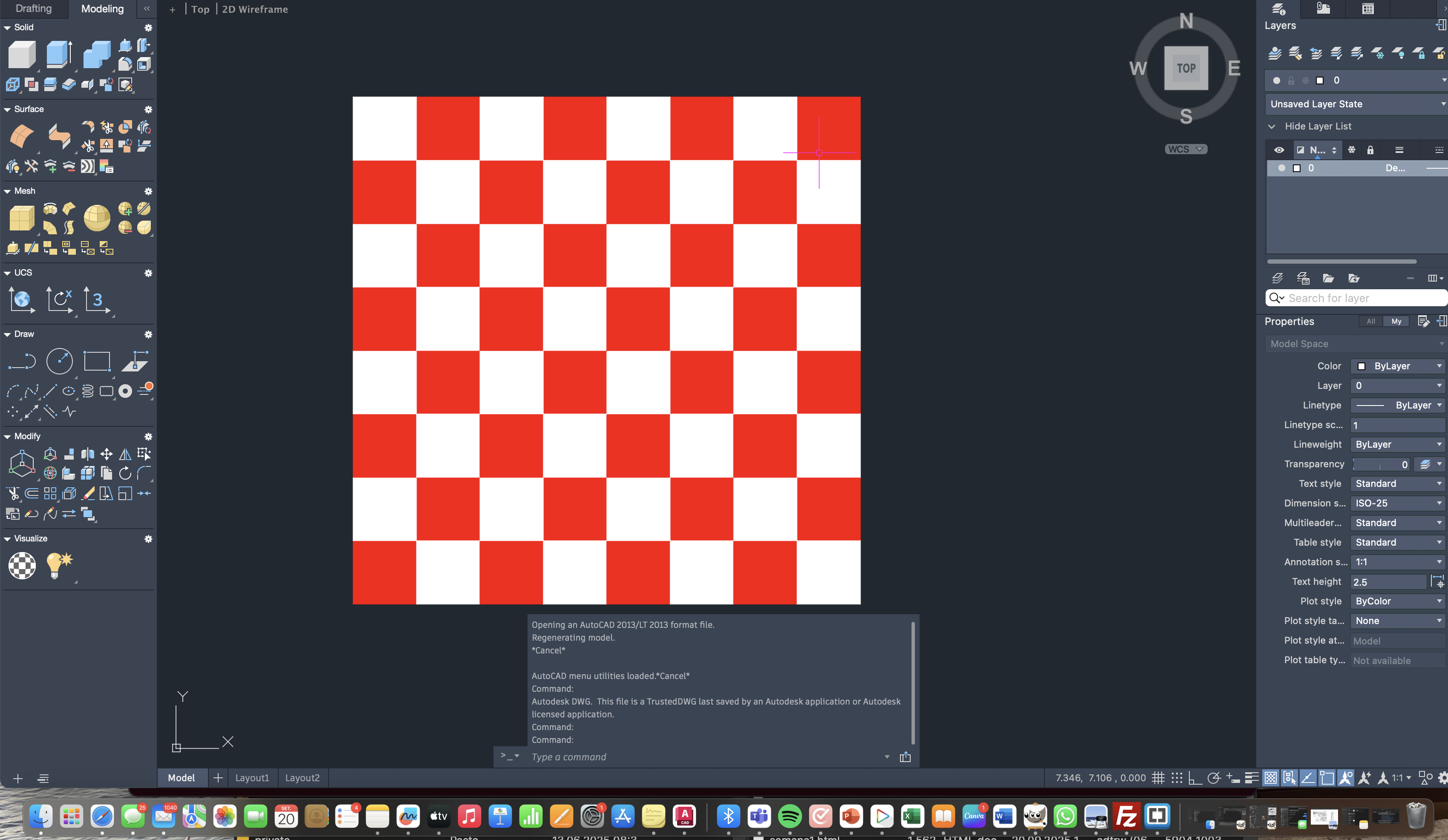Viewport: 1448px width, 840px height.
Task: Select the Move tool in Modify
Action: point(106,455)
